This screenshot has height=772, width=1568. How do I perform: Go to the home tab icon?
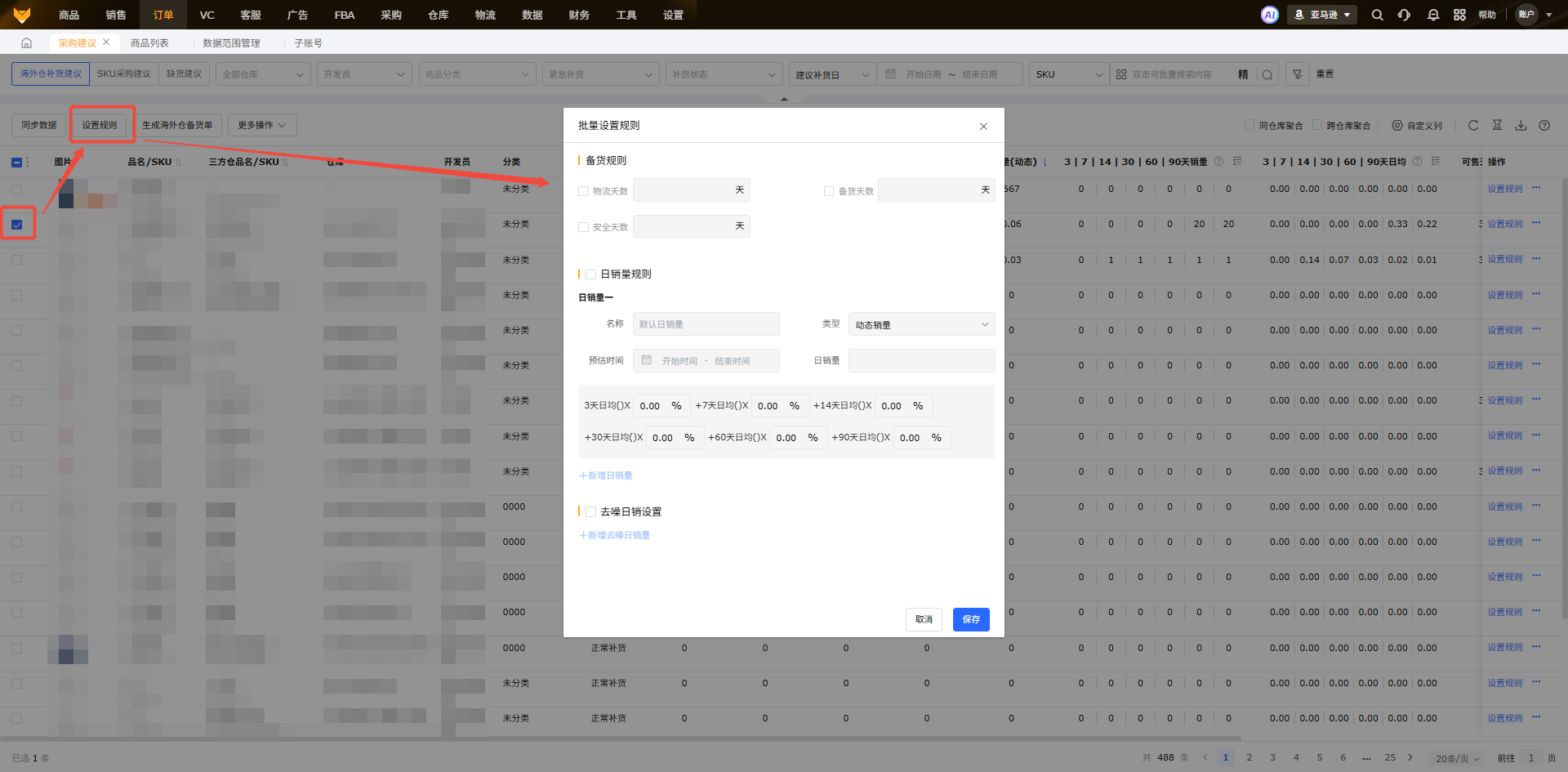[26, 42]
